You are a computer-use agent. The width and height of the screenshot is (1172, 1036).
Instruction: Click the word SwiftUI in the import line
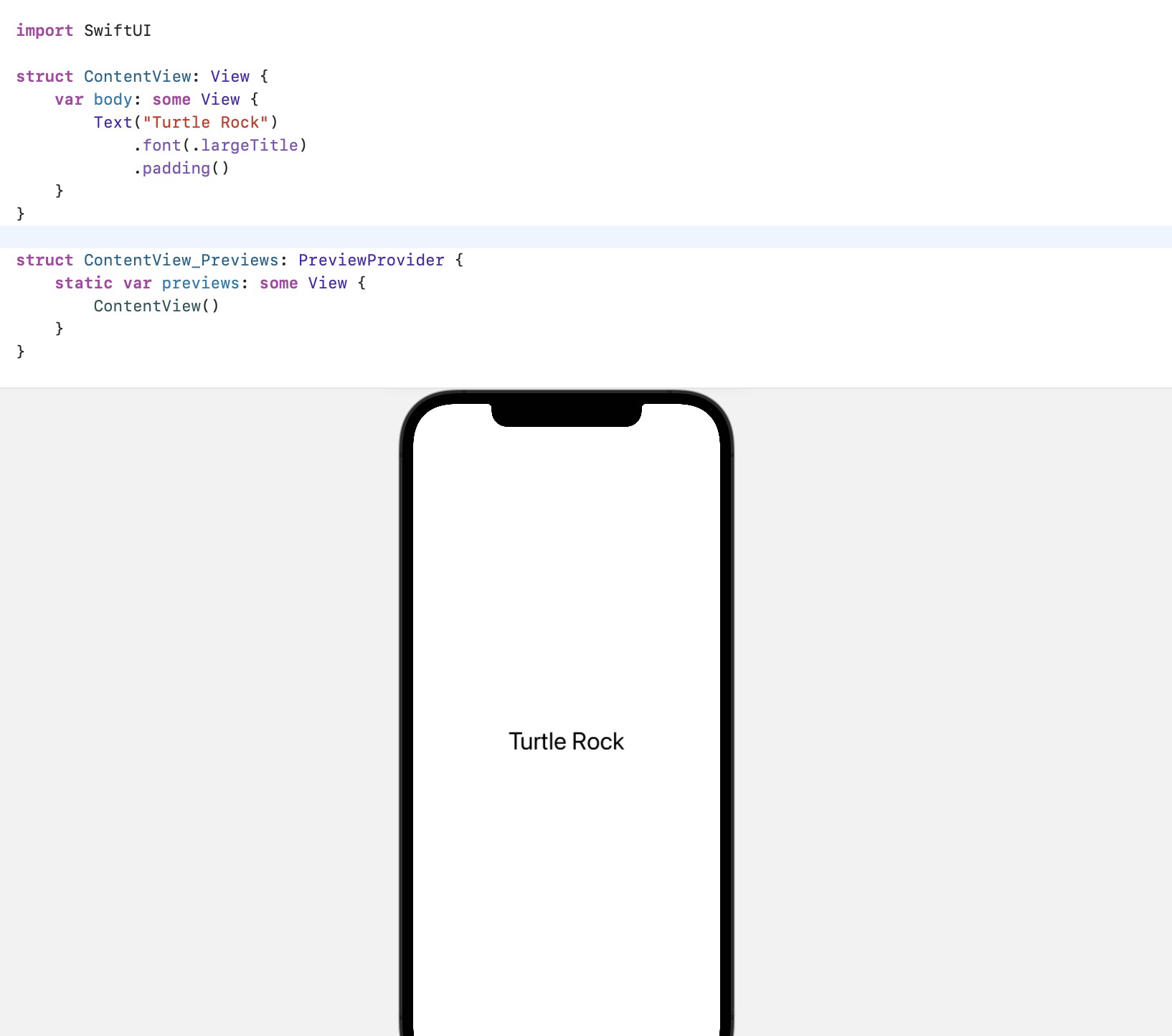pos(118,31)
